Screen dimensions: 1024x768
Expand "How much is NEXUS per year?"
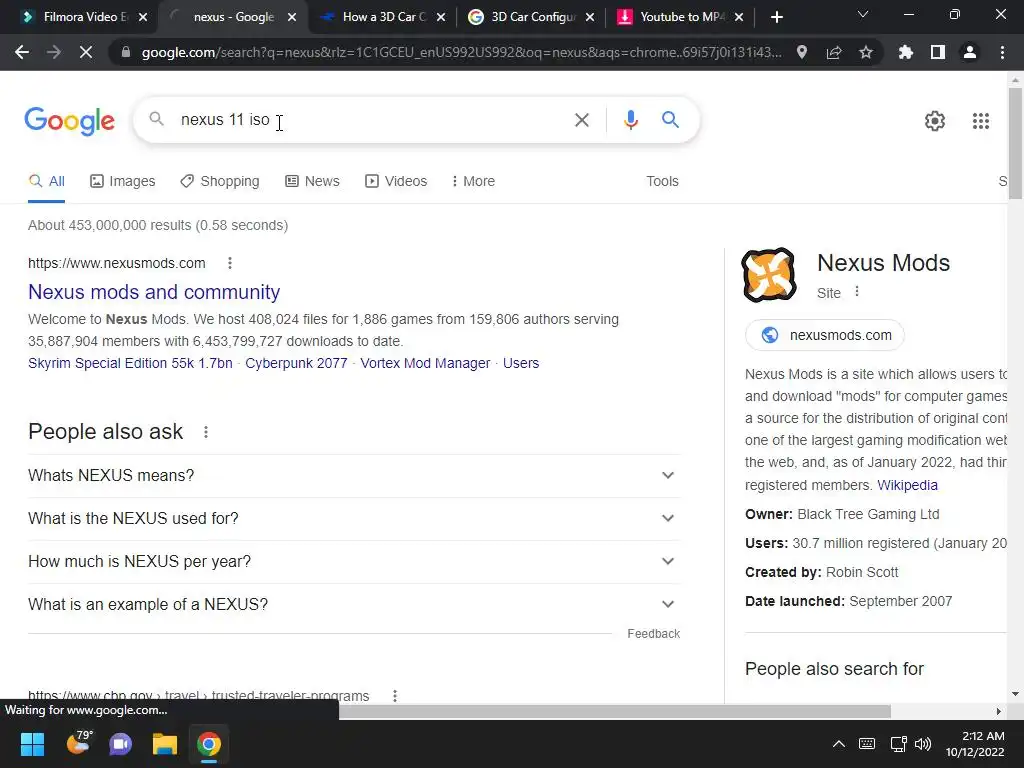tap(354, 562)
